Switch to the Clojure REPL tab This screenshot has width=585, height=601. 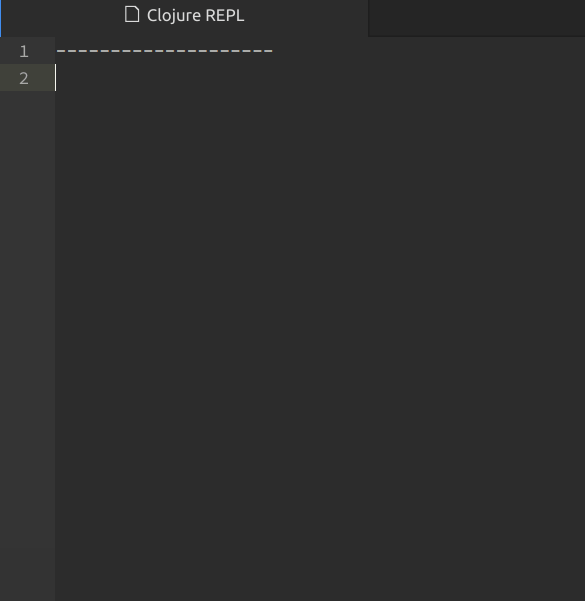click(x=184, y=16)
